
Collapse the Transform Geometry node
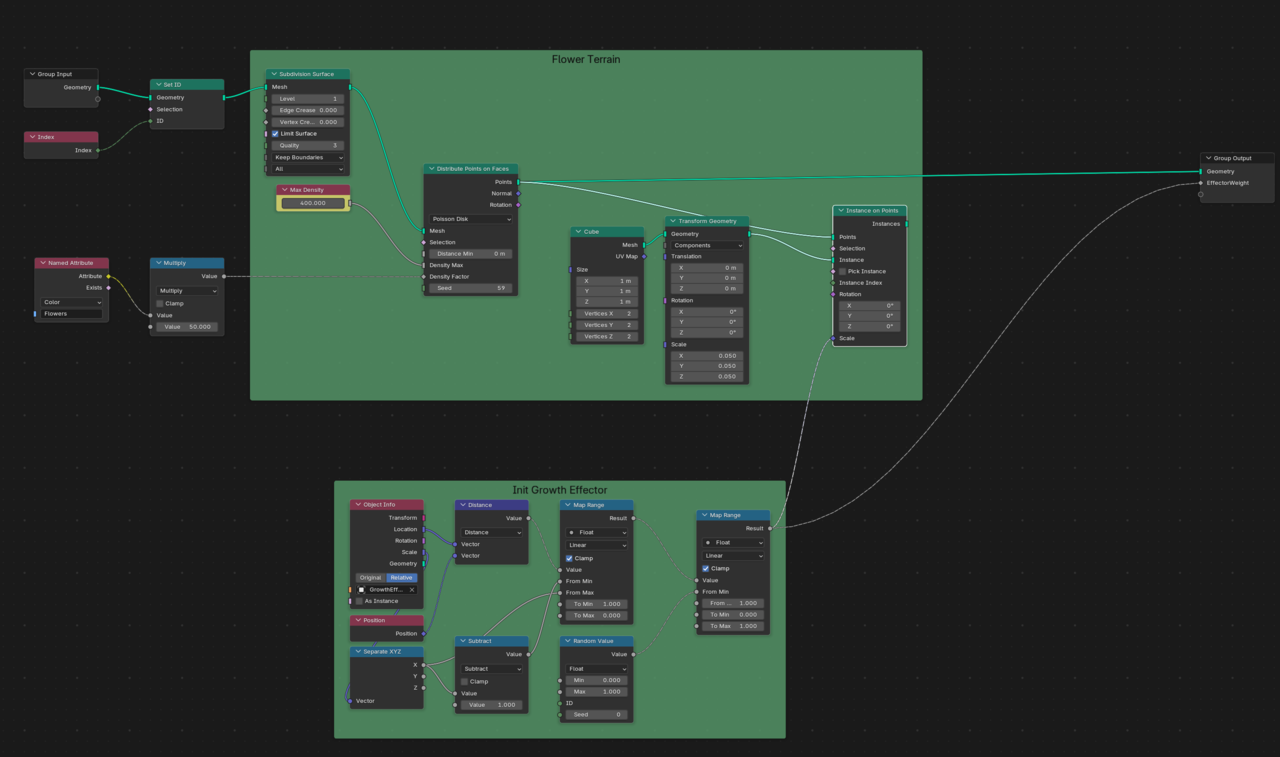[672, 221]
